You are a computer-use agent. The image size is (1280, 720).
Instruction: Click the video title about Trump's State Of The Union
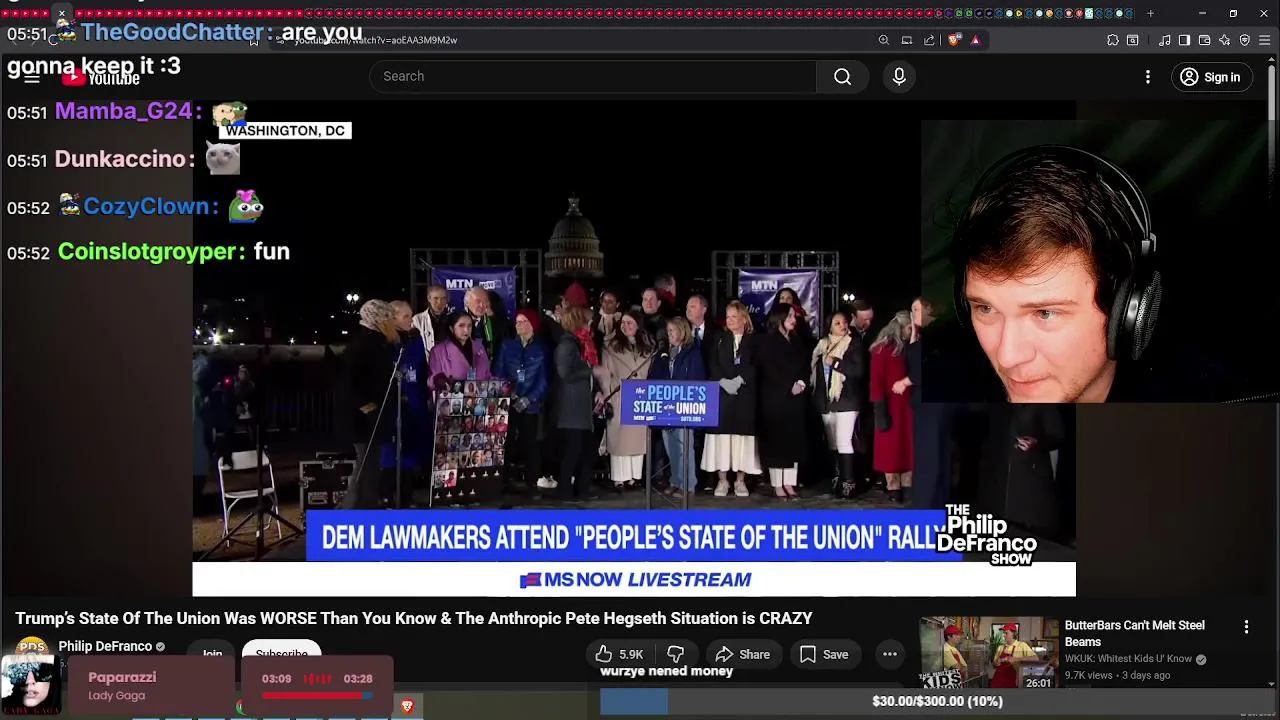414,618
